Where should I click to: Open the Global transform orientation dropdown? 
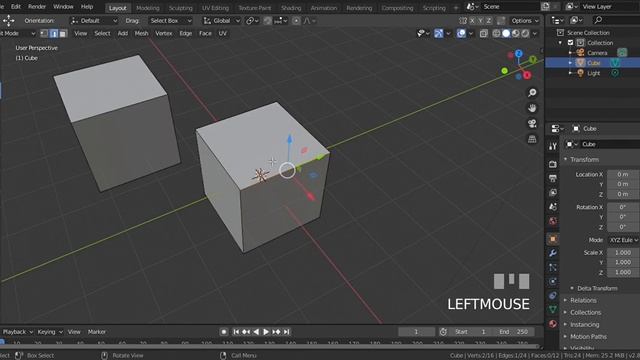[221, 20]
